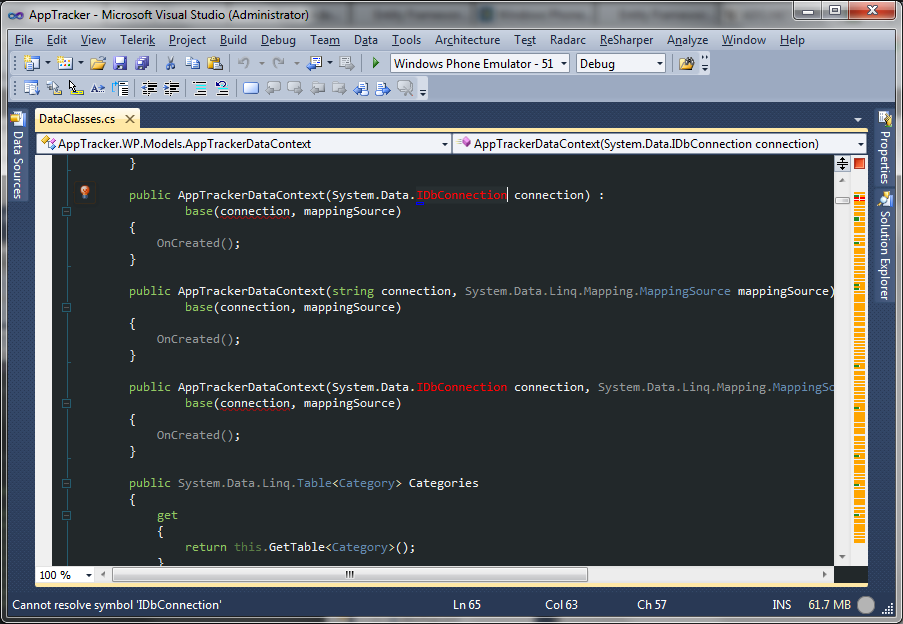Collapse the get accessor outline block
Image resolution: width=903 pixels, height=624 pixels.
[x=66, y=516]
